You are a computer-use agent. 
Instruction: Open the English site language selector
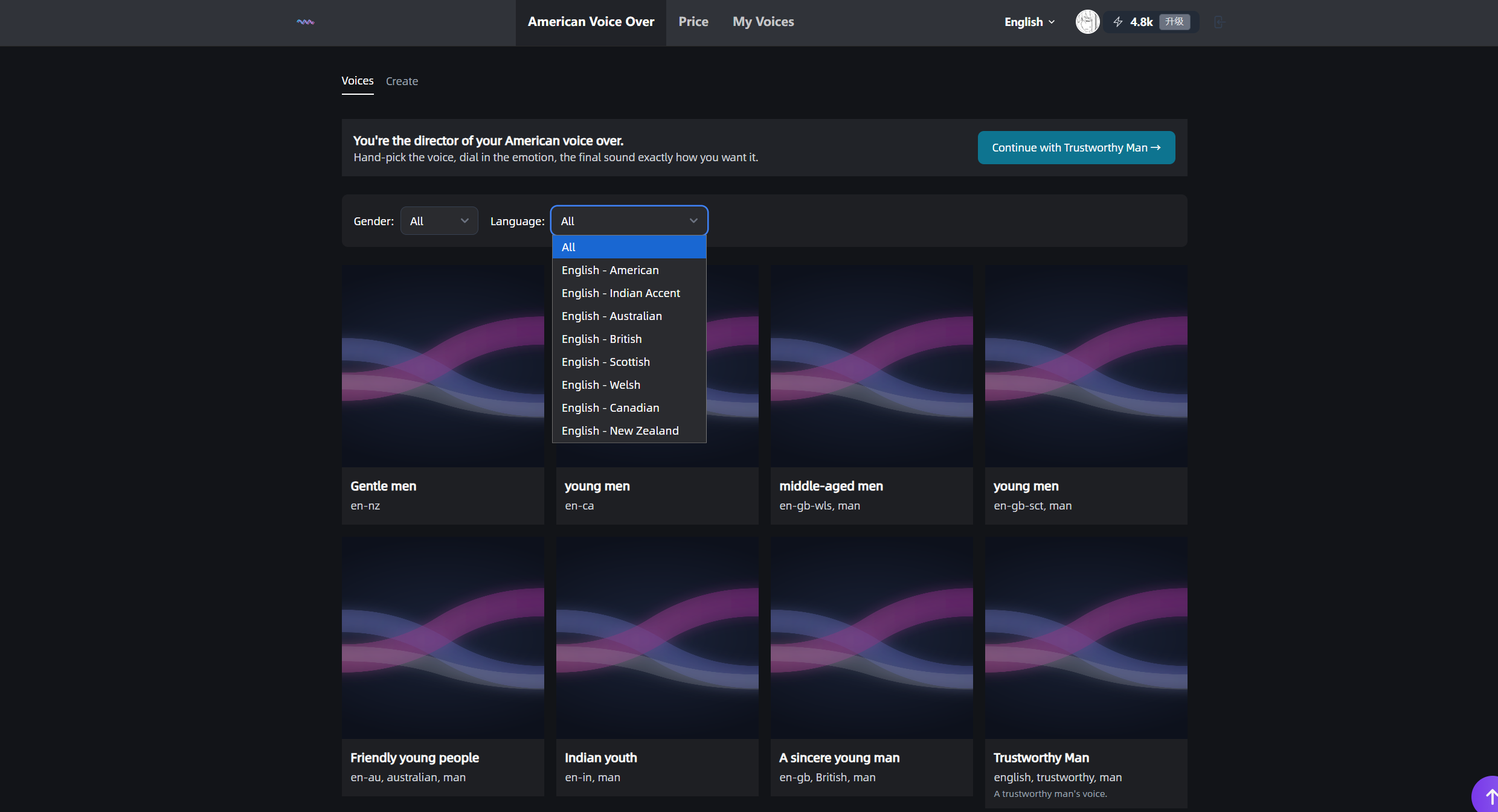(x=1029, y=22)
